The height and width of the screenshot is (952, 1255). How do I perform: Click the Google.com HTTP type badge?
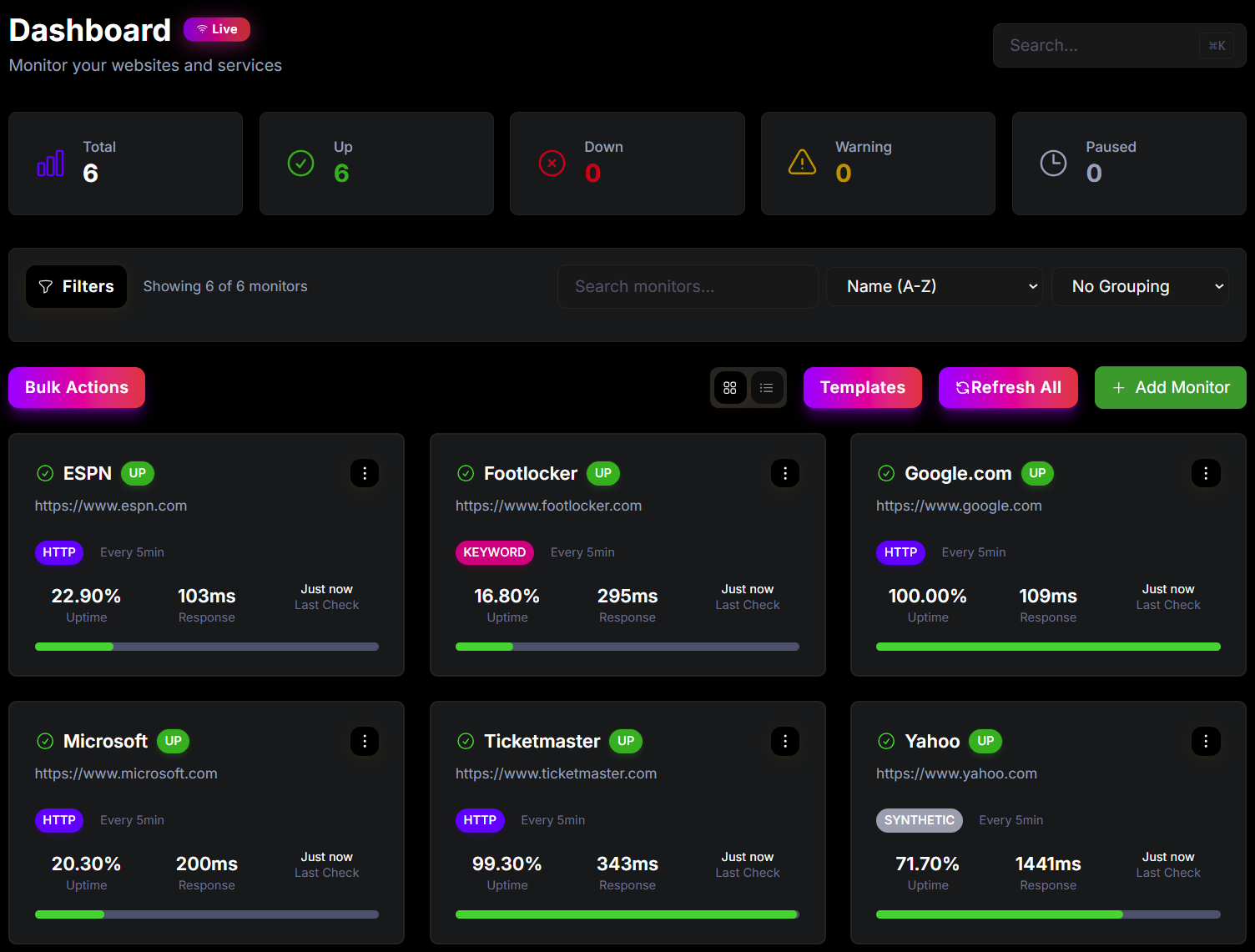point(901,552)
